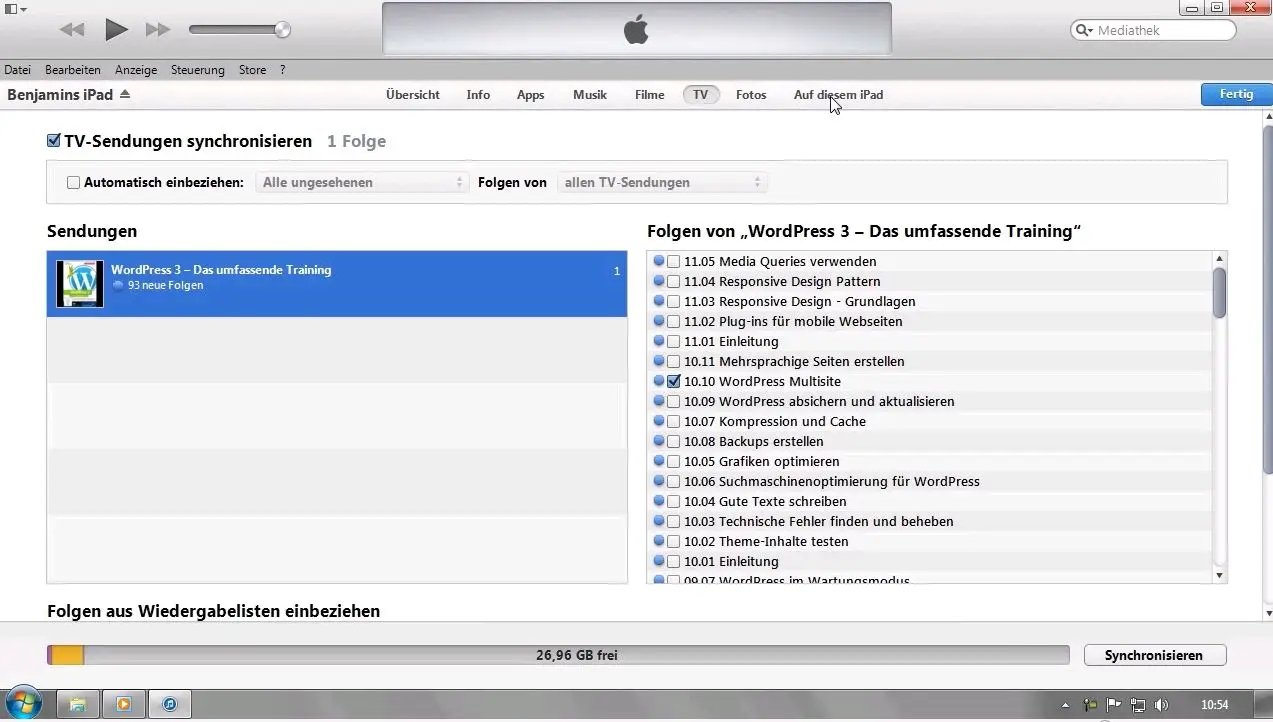This screenshot has width=1273, height=722.
Task: Open the Alle ungesehen dropdown
Action: 361,183
